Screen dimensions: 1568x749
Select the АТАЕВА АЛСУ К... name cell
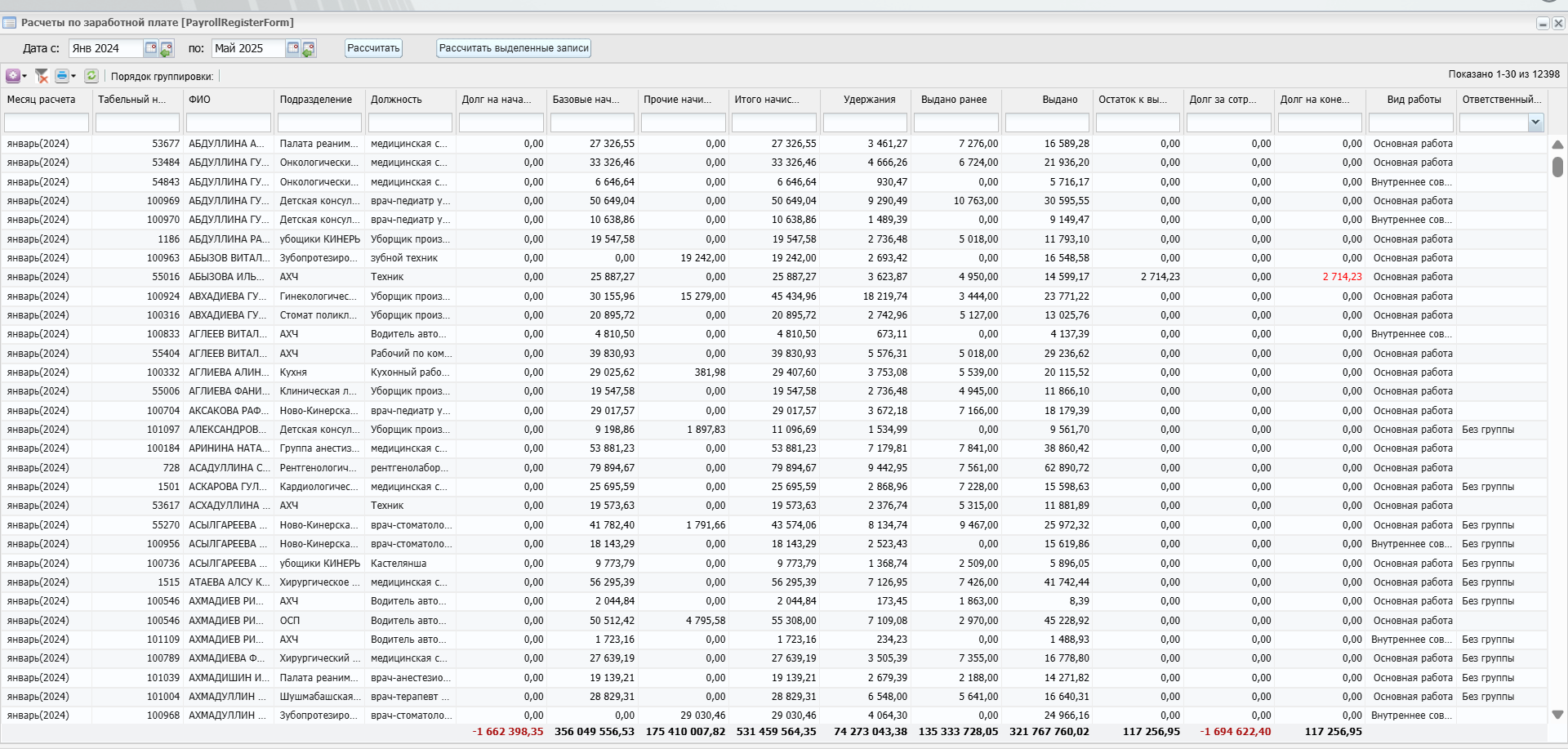coord(229,582)
